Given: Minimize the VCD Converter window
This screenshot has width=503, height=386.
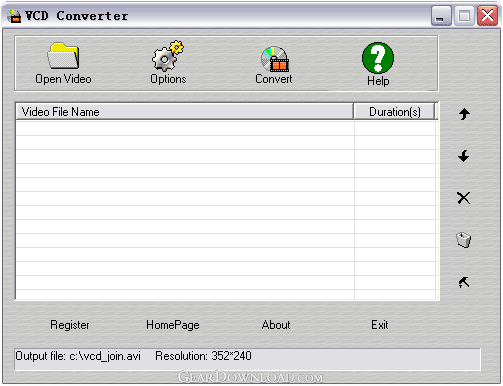Looking at the screenshot, I should (441, 16).
